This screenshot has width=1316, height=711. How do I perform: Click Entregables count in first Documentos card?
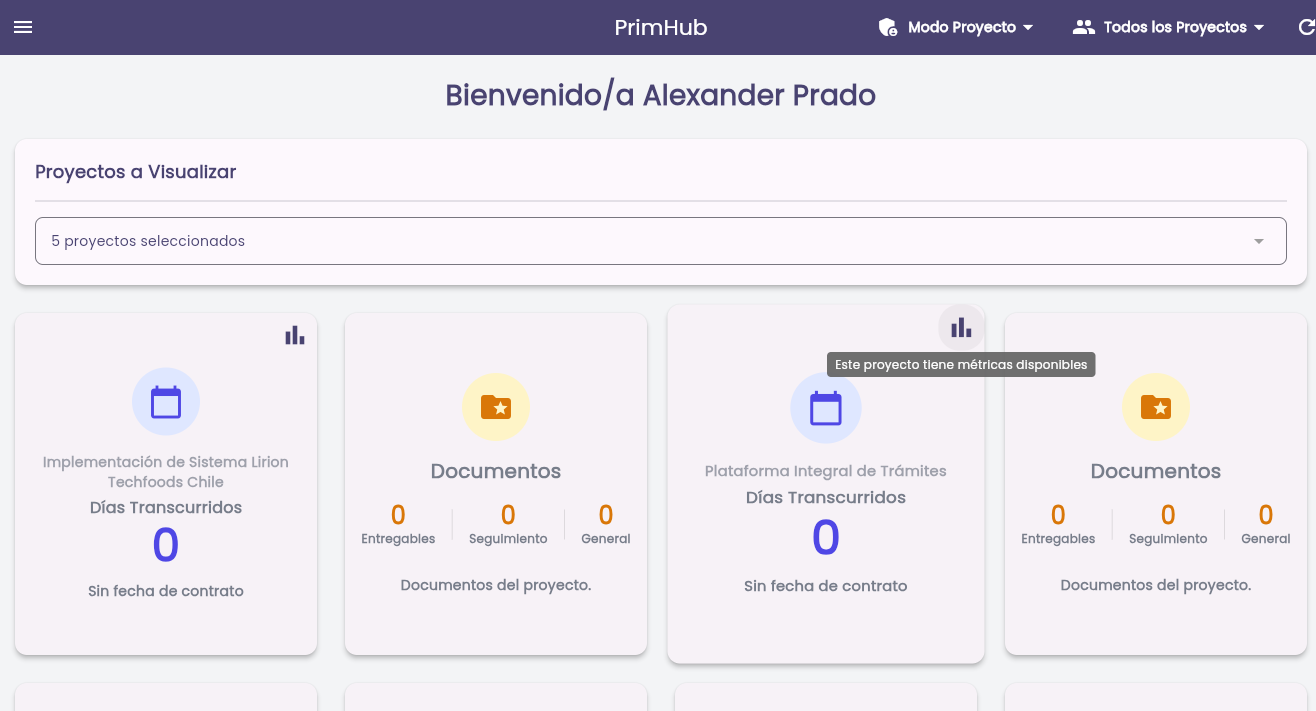[x=398, y=515]
